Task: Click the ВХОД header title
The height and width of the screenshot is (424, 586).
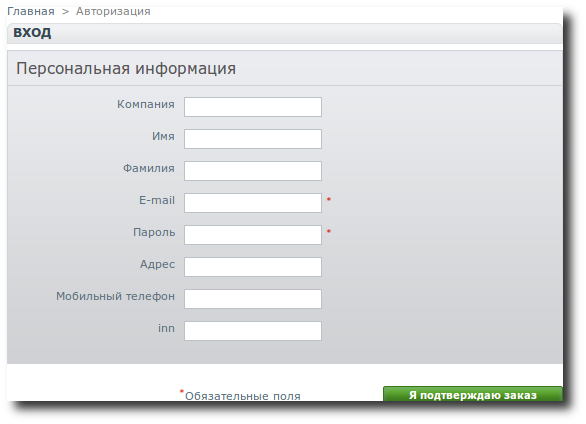Action: (32, 33)
